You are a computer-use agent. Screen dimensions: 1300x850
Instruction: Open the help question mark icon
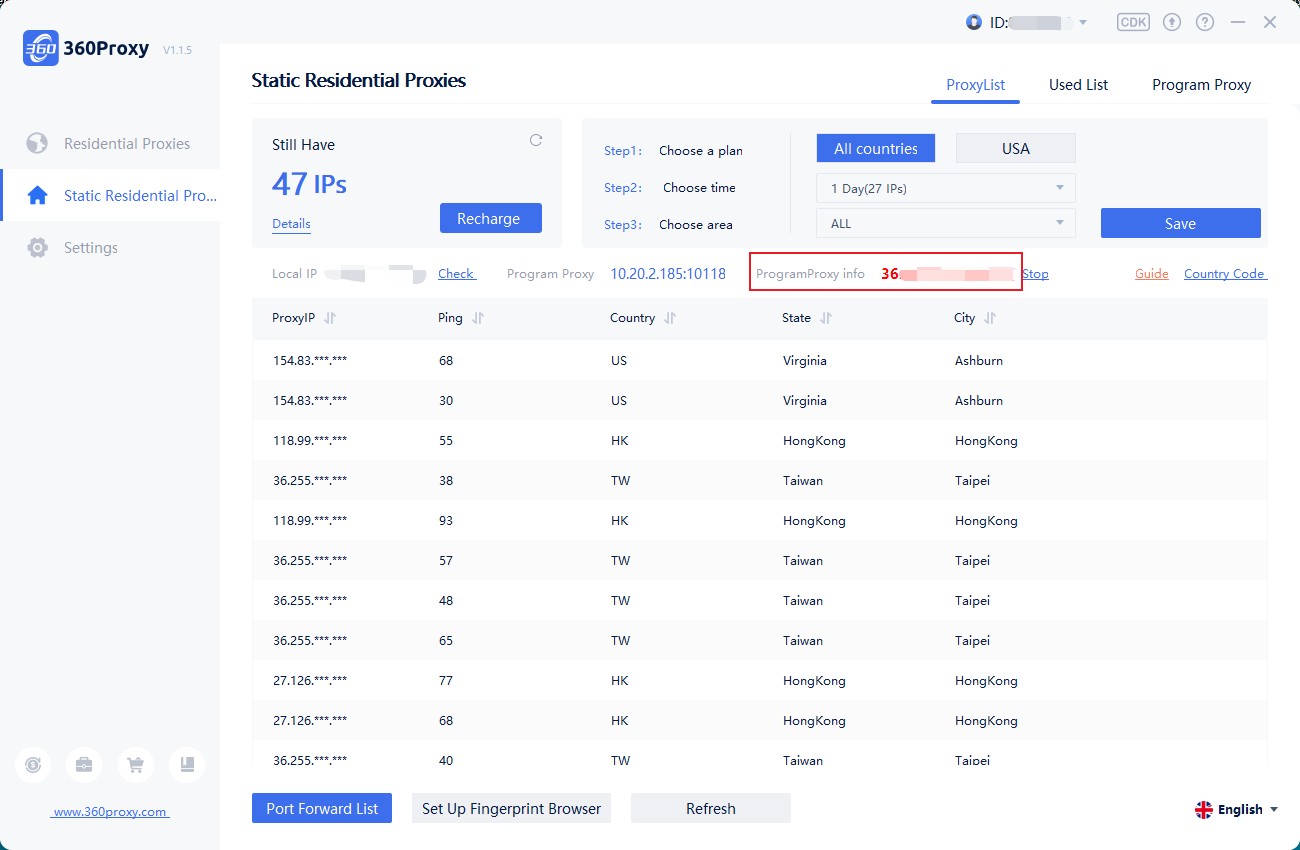pyautogui.click(x=1205, y=22)
